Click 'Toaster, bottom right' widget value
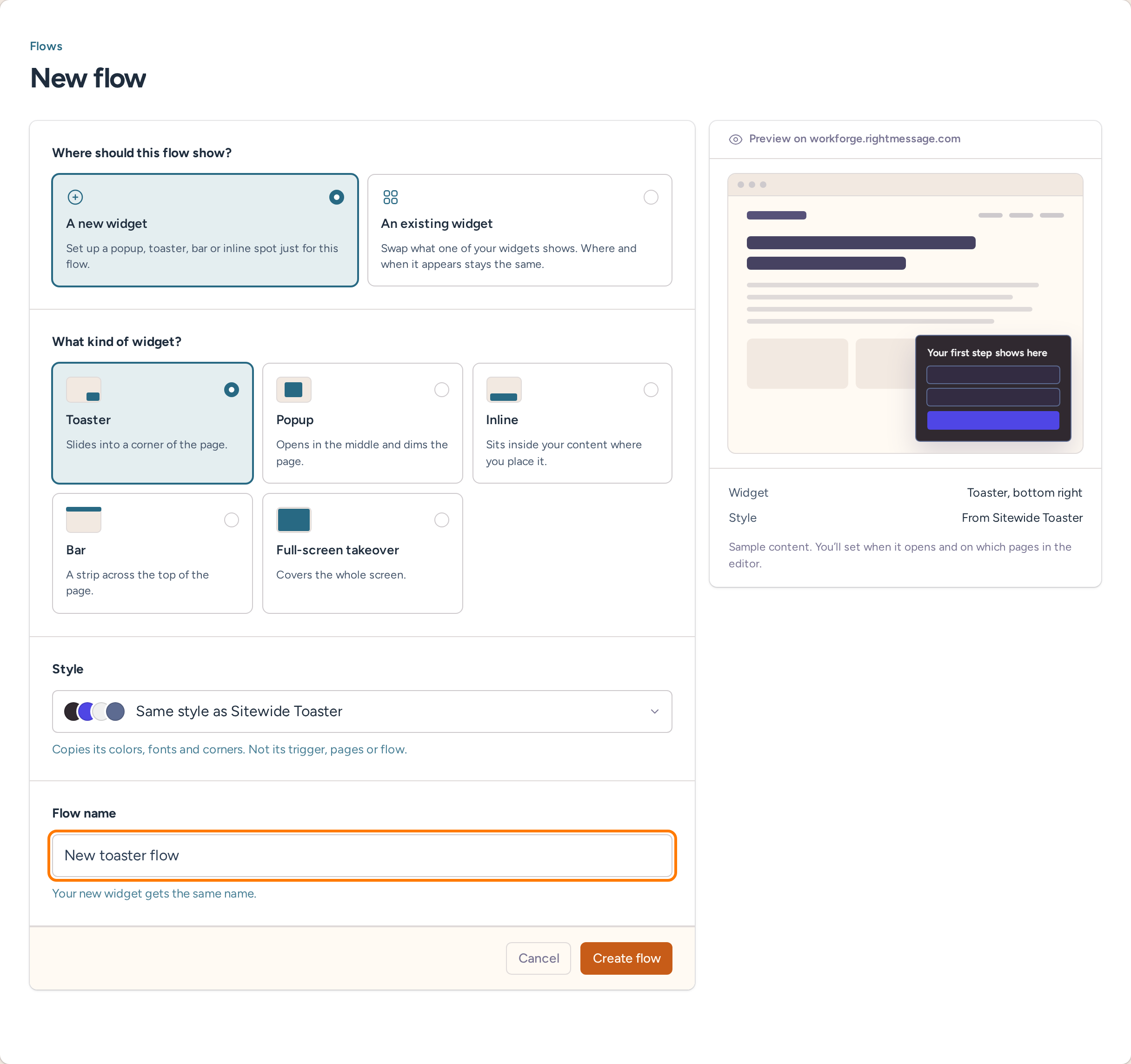The height and width of the screenshot is (1064, 1131). click(x=1024, y=493)
